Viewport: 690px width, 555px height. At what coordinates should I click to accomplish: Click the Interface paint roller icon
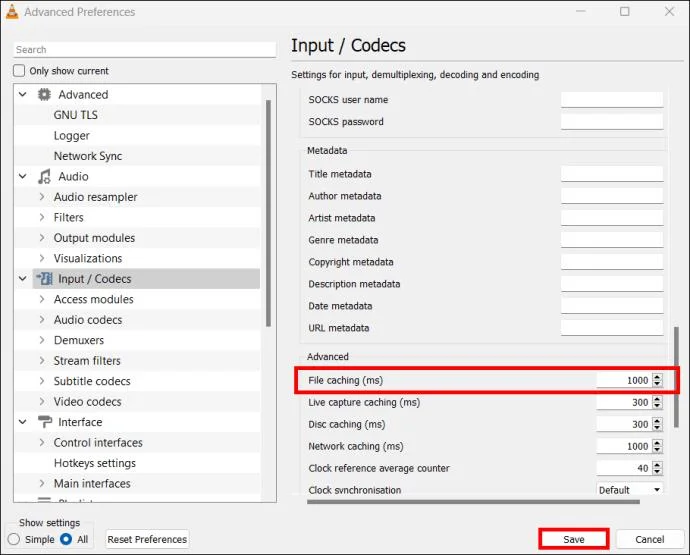(44, 422)
